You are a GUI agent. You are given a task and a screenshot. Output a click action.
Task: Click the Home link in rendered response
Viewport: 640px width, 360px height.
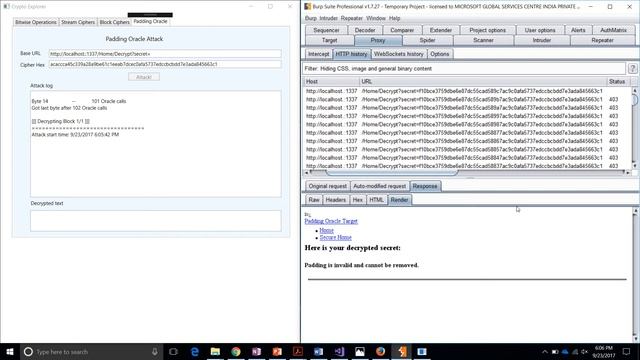[x=327, y=231]
